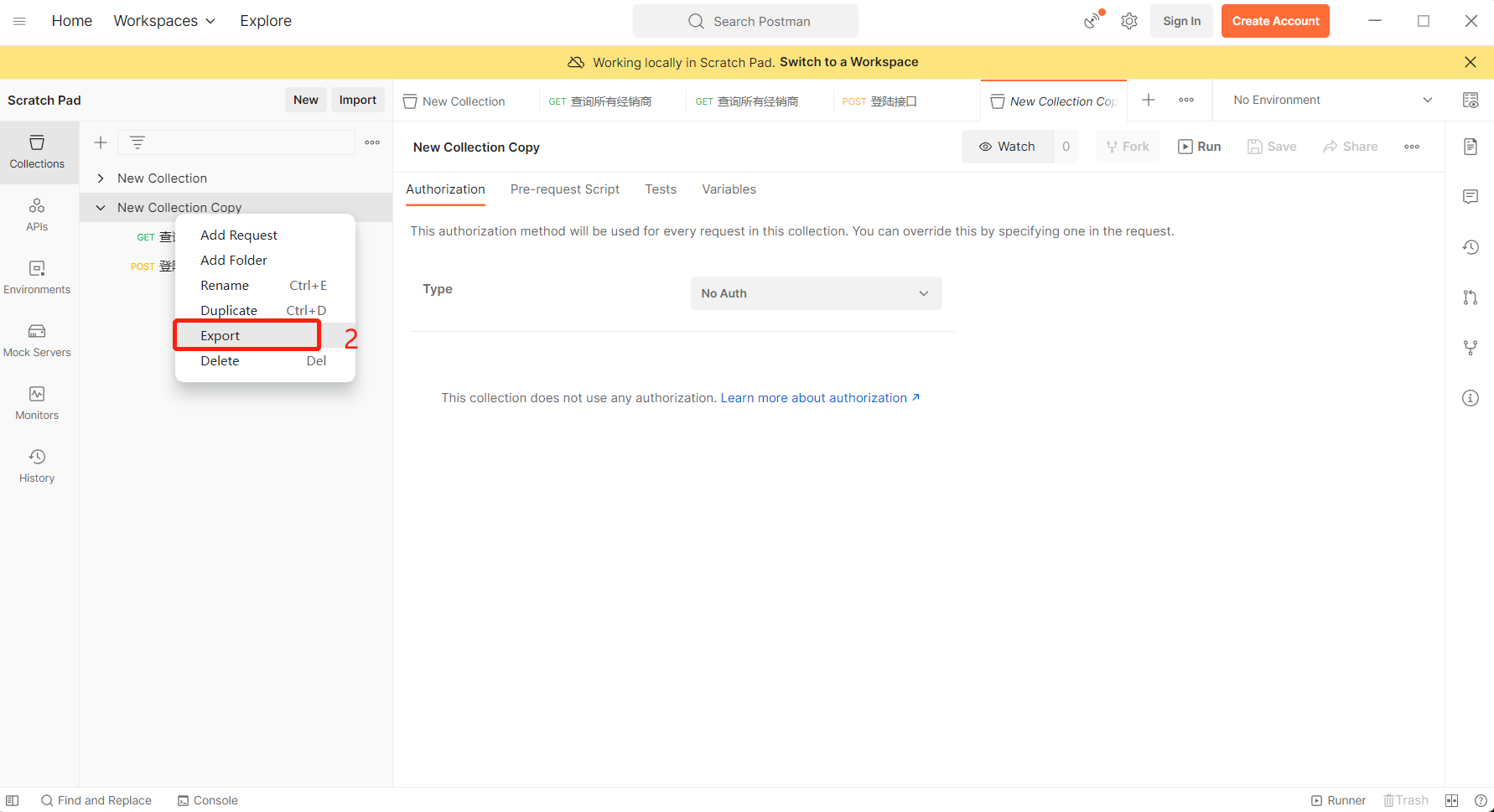Go to Home in the top navigation
This screenshot has height=812, width=1494.
pyautogui.click(x=72, y=21)
